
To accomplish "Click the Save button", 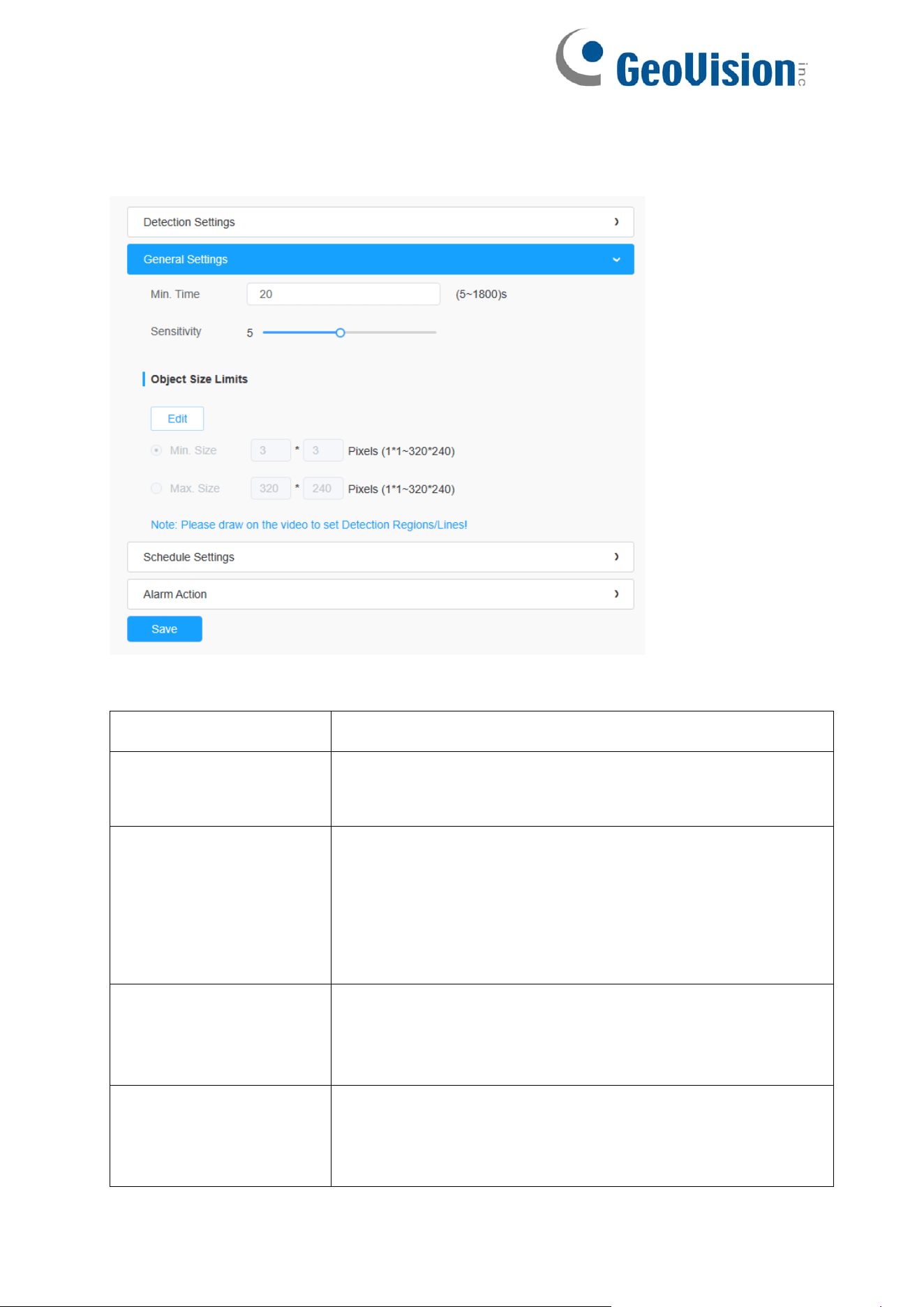I will tap(165, 629).
